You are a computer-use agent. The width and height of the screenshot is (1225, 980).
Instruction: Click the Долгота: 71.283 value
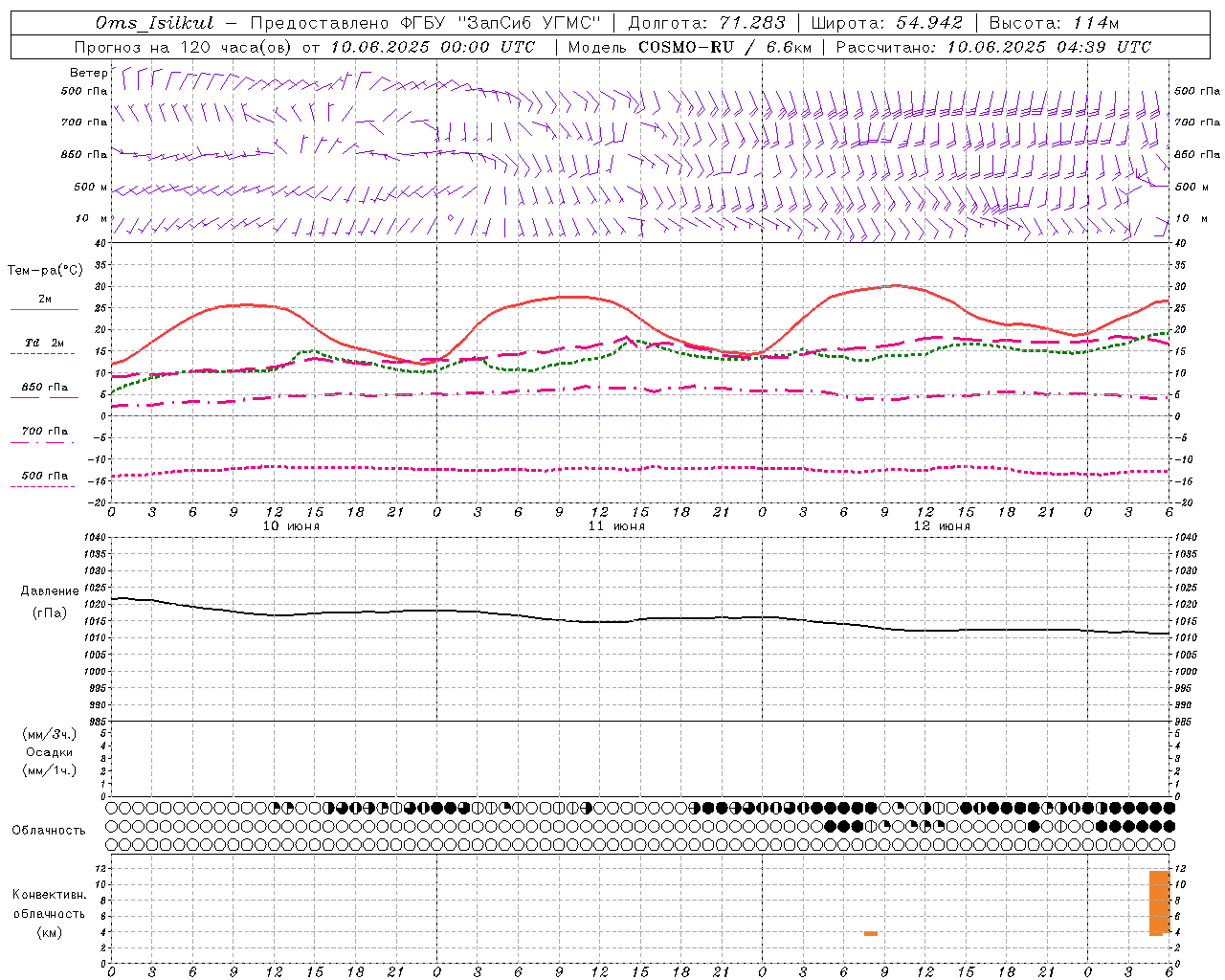click(706, 23)
